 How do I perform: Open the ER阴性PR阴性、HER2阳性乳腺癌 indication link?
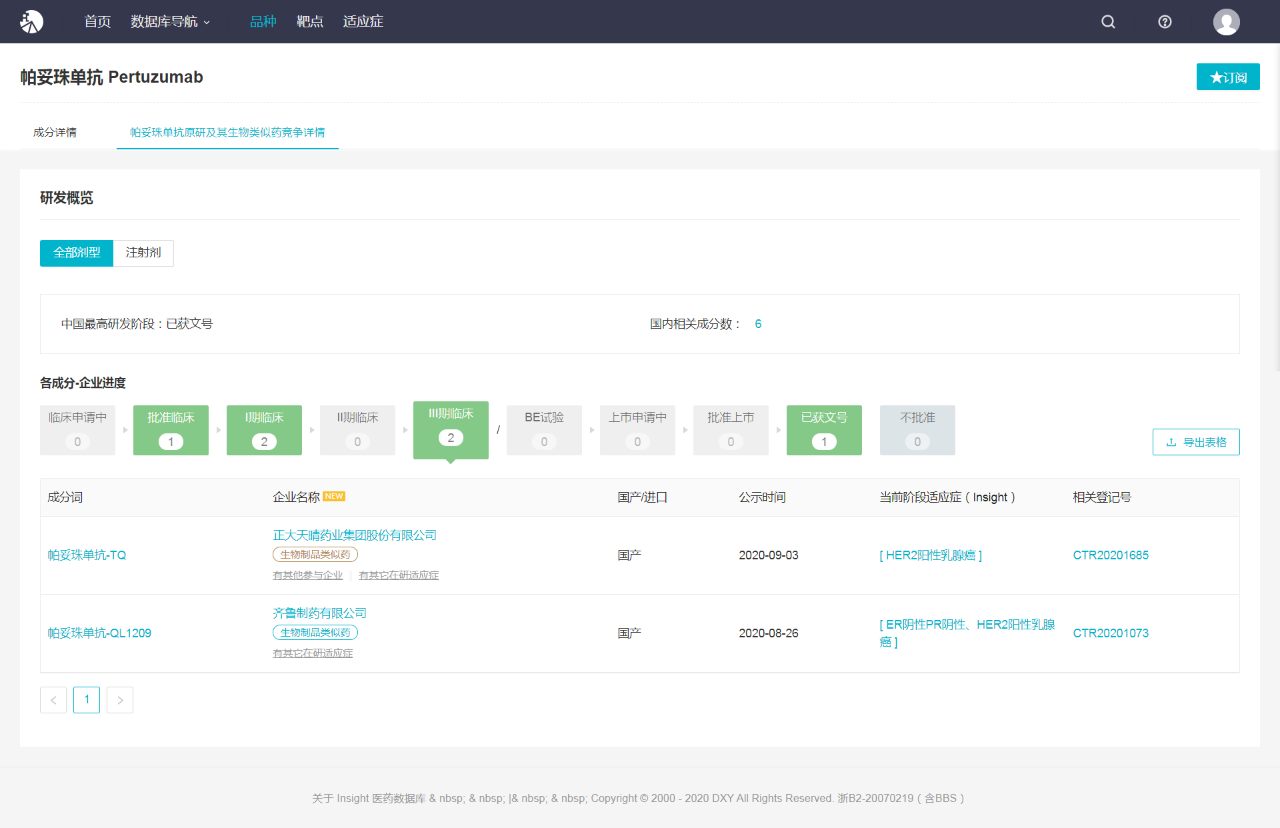[967, 633]
